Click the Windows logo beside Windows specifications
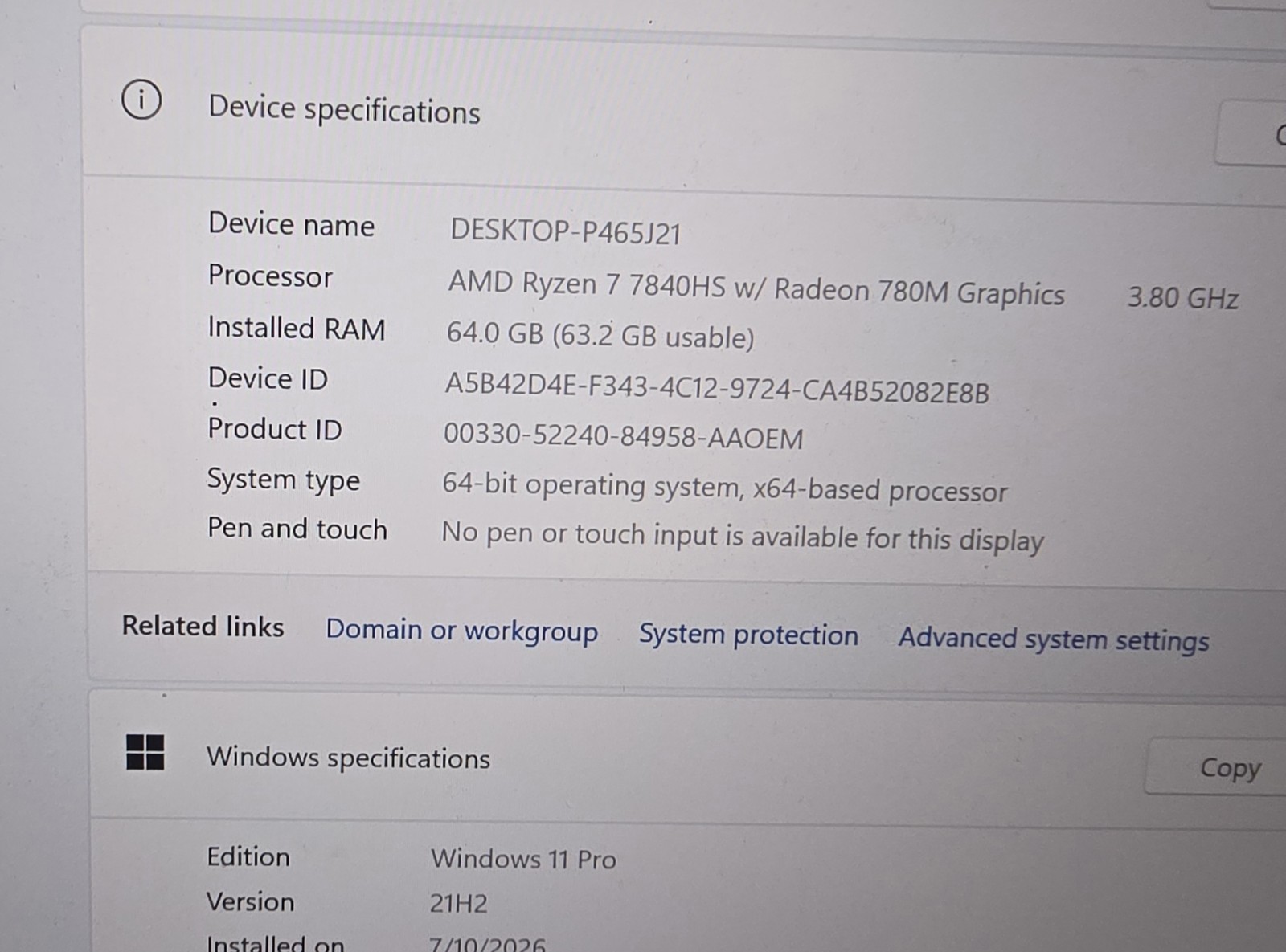1286x952 pixels. point(145,753)
